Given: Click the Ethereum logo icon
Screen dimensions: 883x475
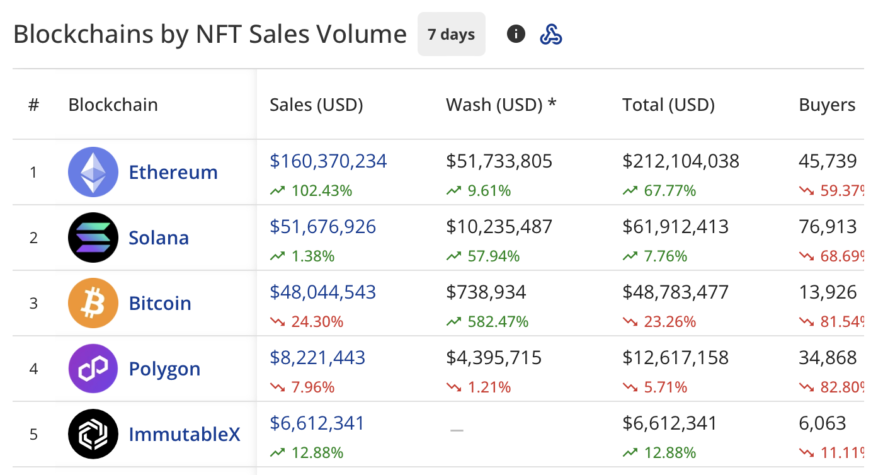Looking at the screenshot, I should click(x=93, y=172).
